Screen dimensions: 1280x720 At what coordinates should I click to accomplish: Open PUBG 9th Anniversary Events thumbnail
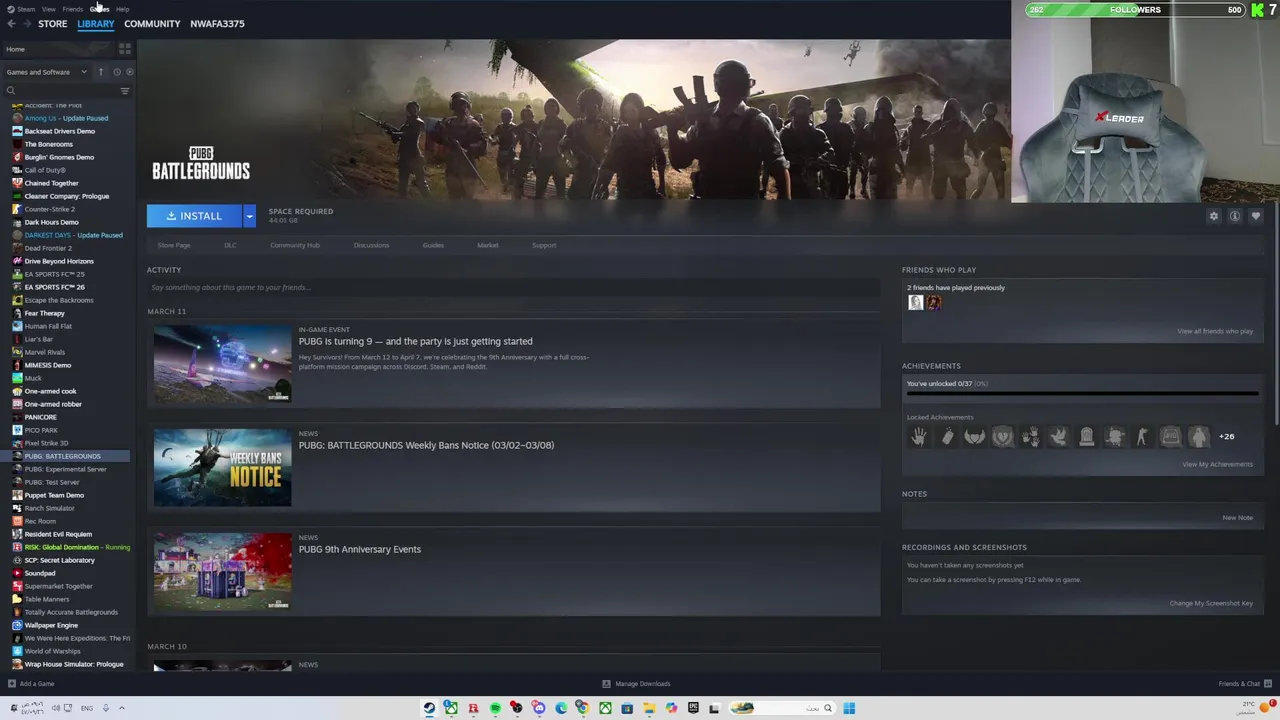pyautogui.click(x=222, y=571)
